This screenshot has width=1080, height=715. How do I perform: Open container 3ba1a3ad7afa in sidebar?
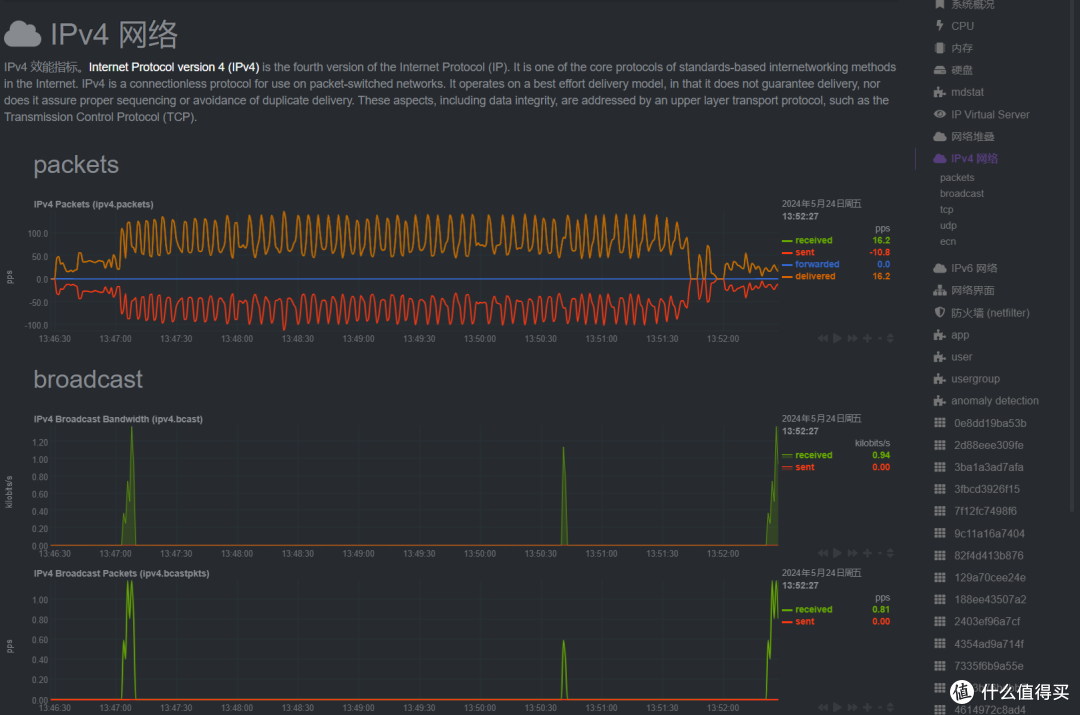pos(988,467)
